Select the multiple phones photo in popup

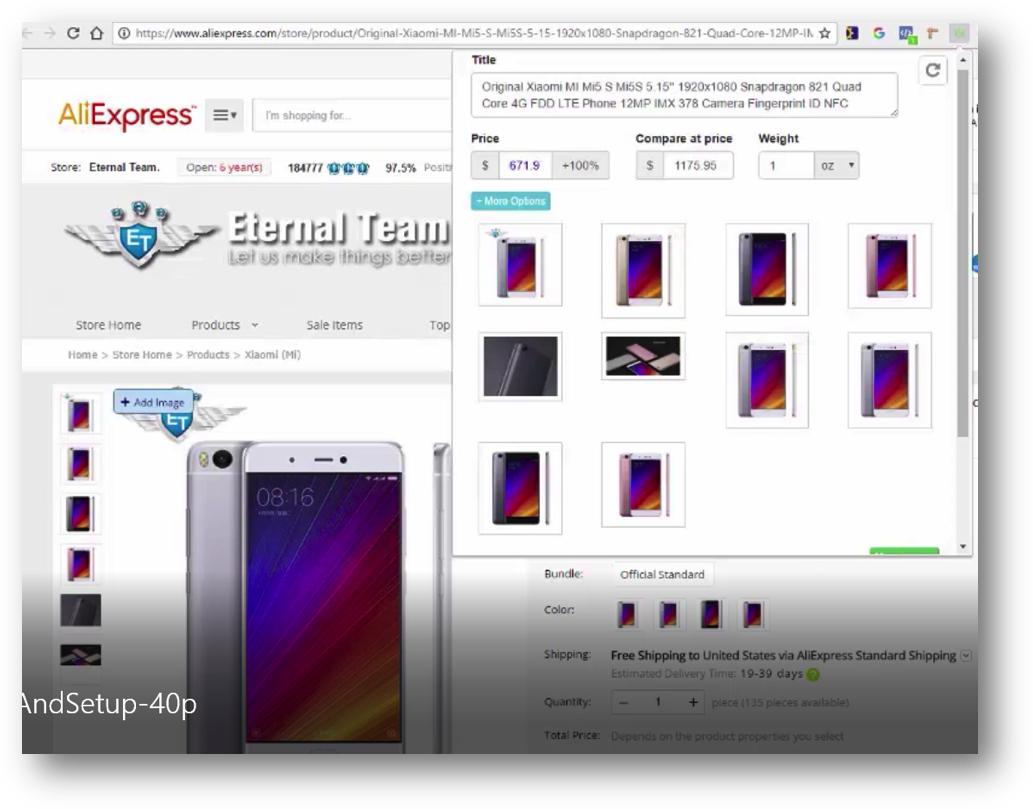(643, 356)
